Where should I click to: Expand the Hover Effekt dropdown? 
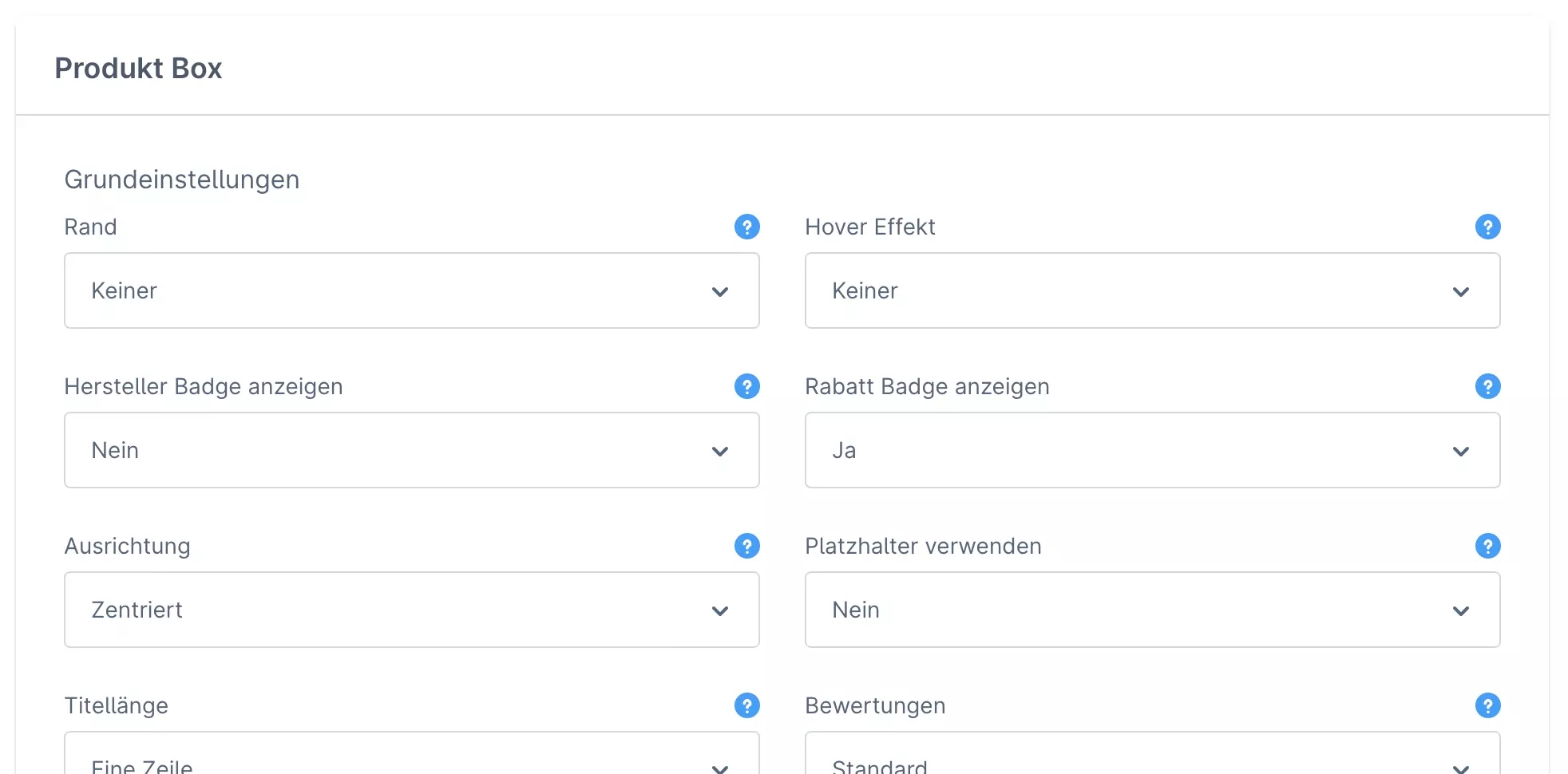pyautogui.click(x=1152, y=290)
